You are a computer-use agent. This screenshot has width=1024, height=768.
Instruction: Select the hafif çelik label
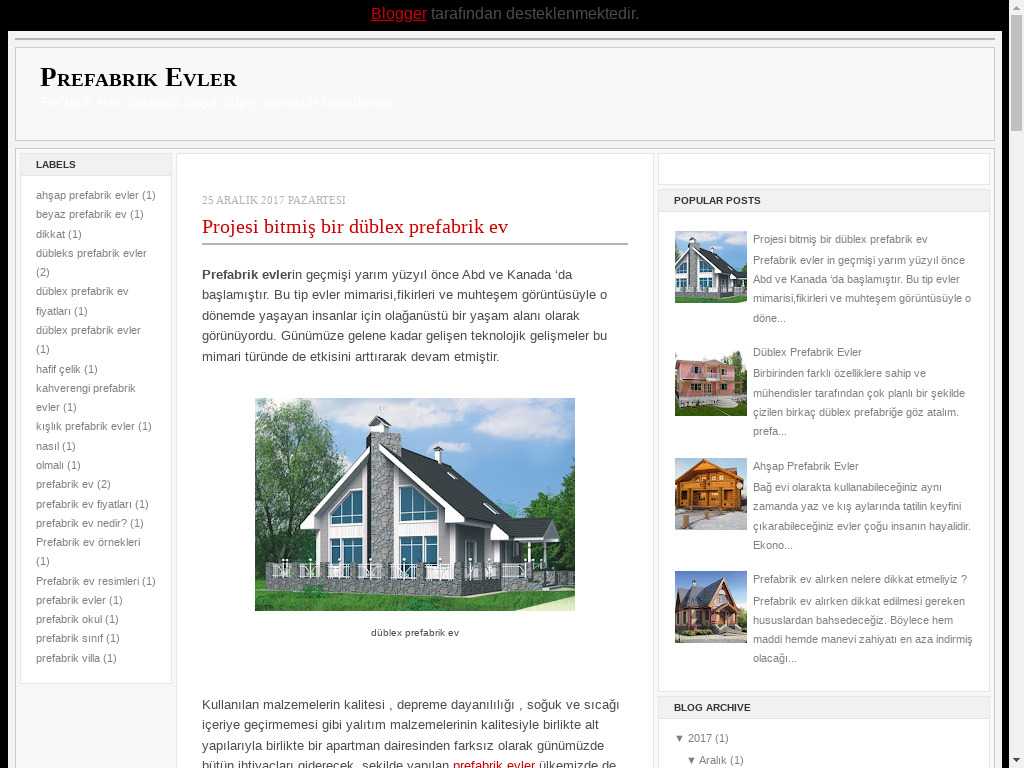[58, 369]
